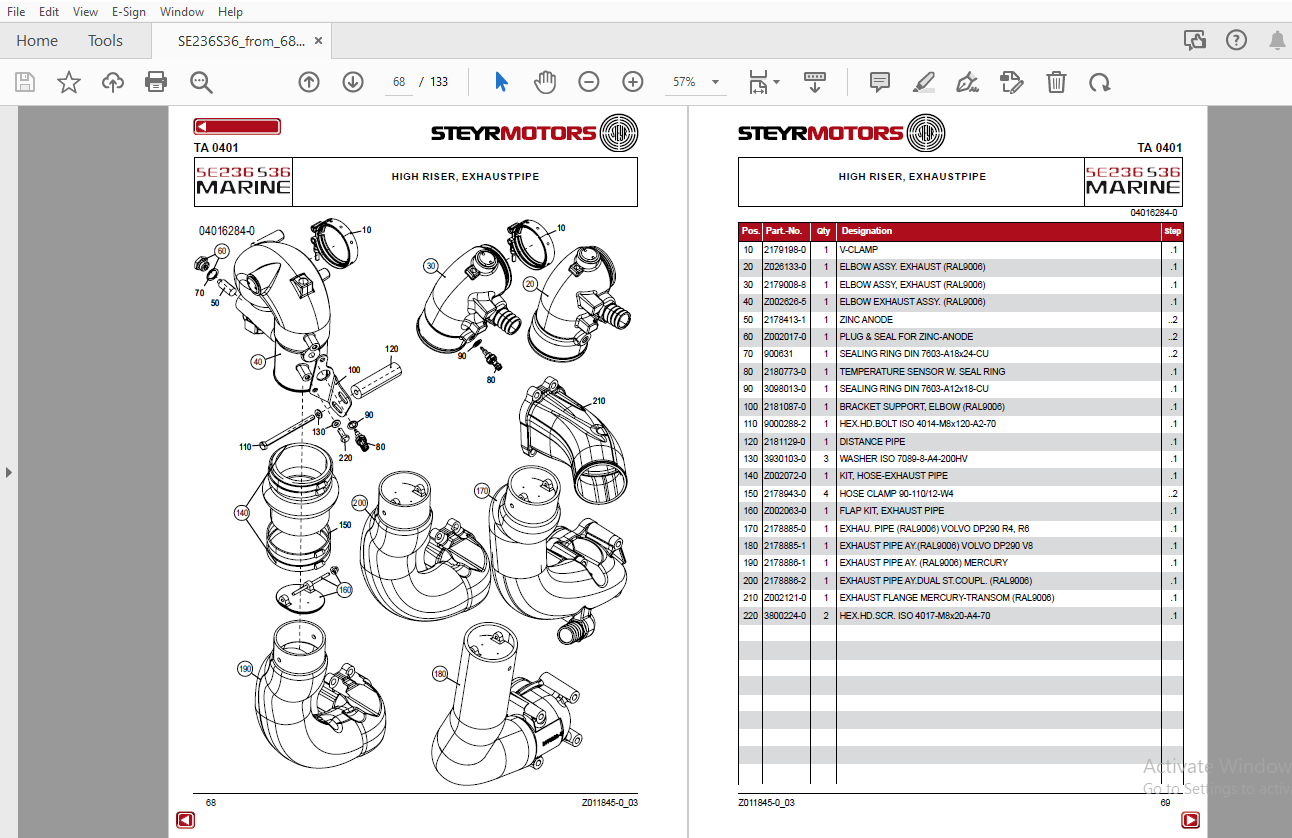Expand the left navigation pane arrow

(9, 472)
